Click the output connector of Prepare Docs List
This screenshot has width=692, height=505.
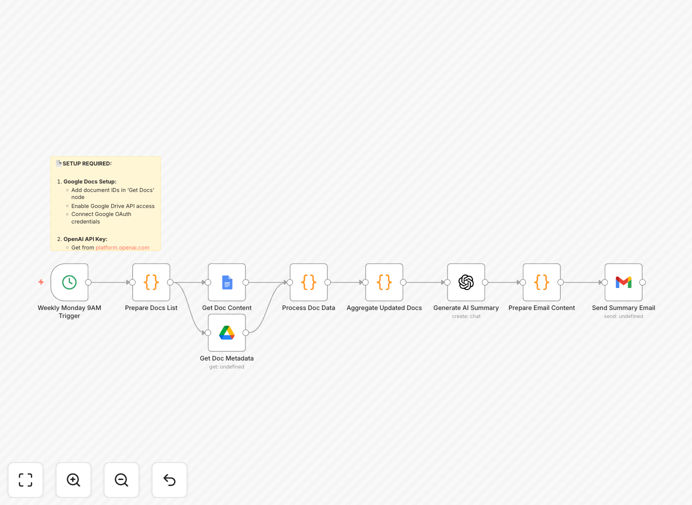[x=170, y=282]
